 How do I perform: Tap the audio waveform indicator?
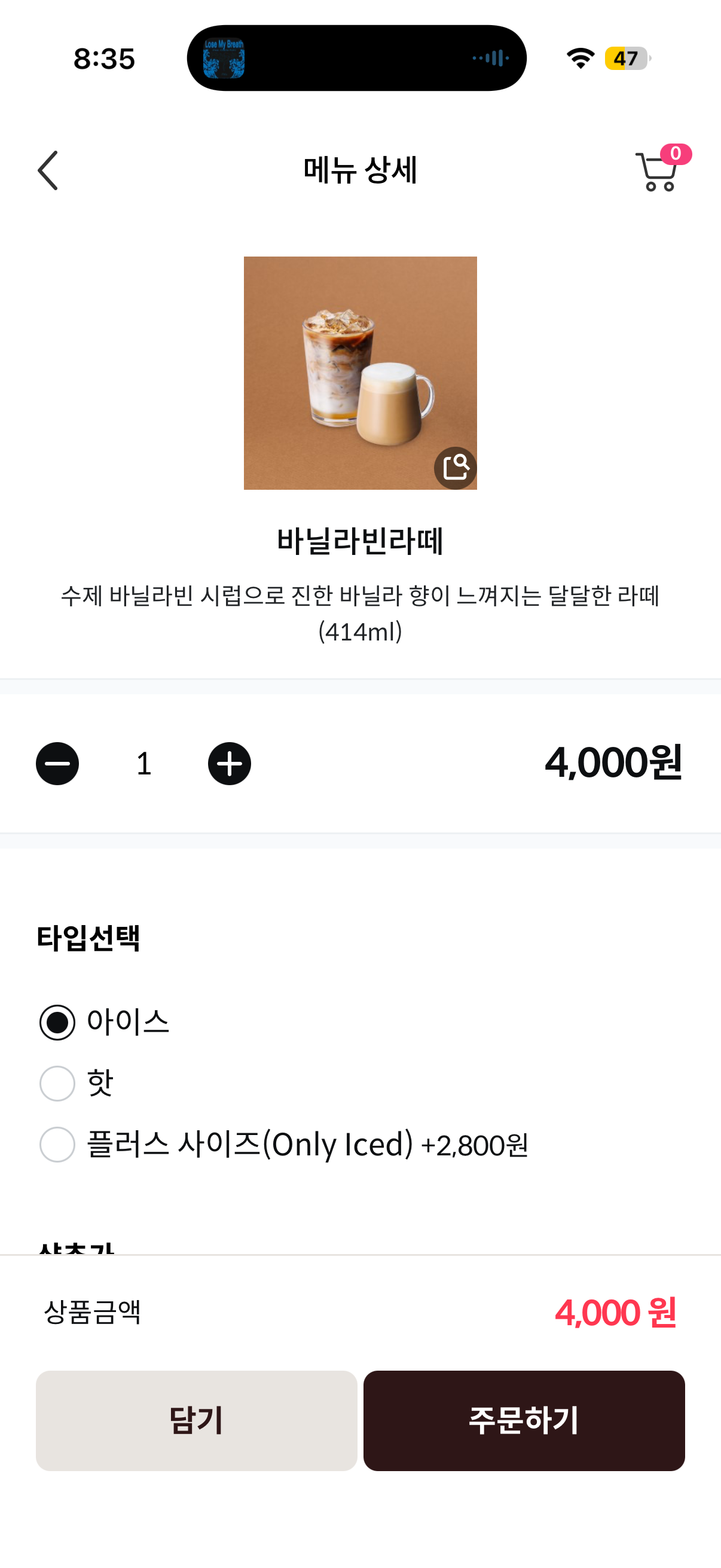(490, 59)
